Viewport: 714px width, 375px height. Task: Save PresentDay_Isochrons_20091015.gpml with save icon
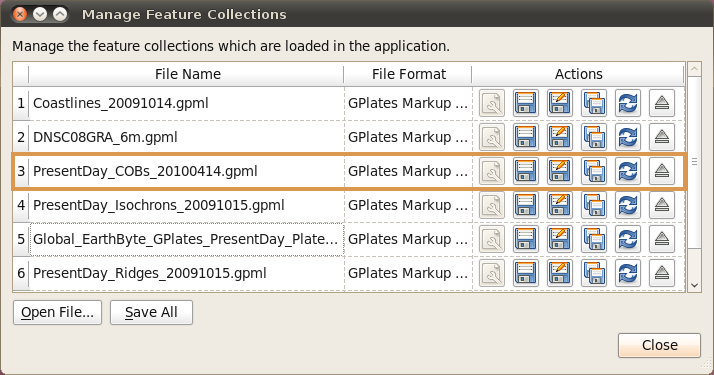[526, 205]
